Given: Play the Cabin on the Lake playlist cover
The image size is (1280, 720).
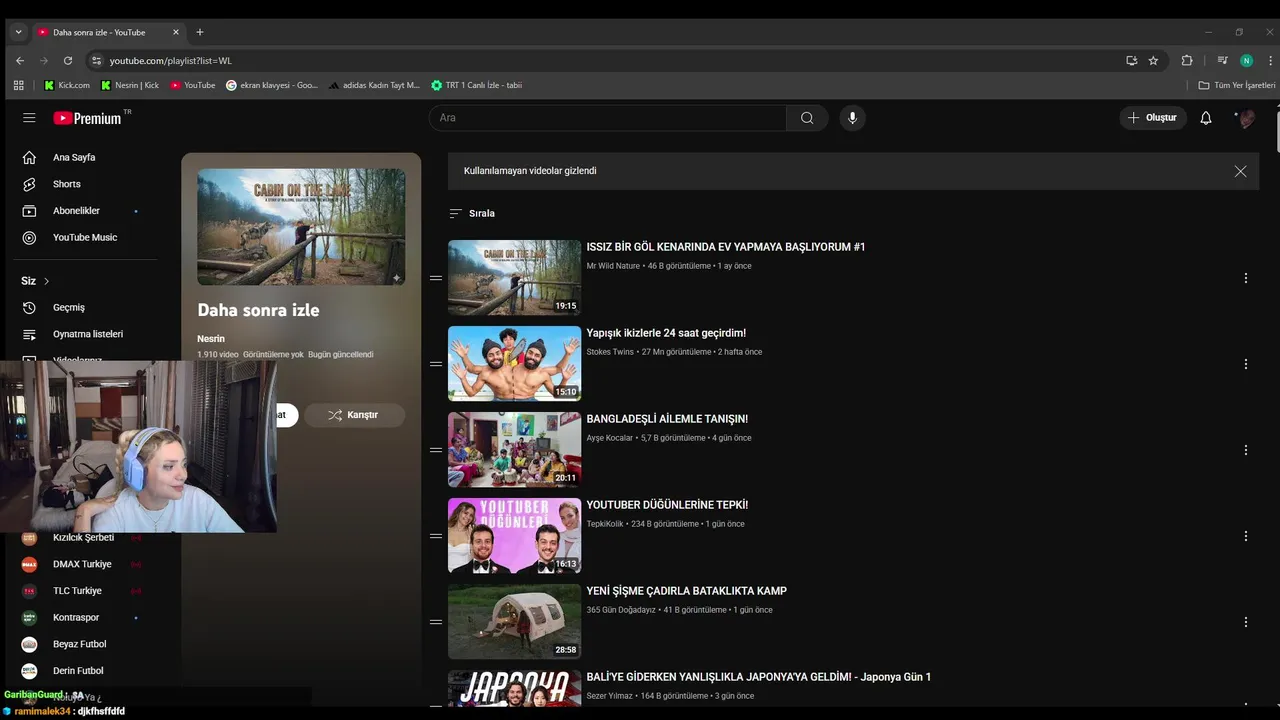Looking at the screenshot, I should (301, 227).
